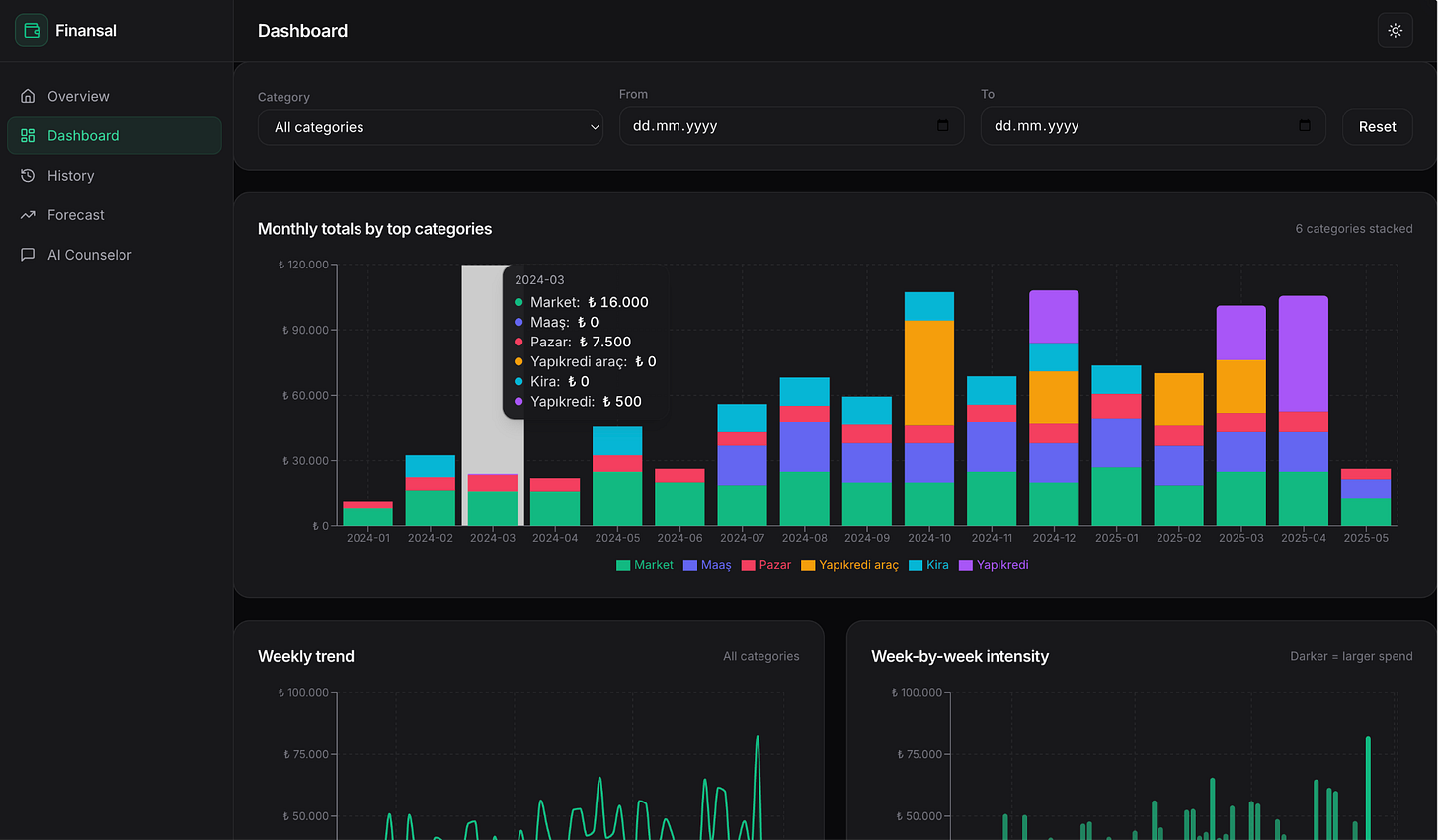Viewport: 1438px width, 840px height.
Task: Click the purple segment of 2025-04 bar
Action: 1304,353
